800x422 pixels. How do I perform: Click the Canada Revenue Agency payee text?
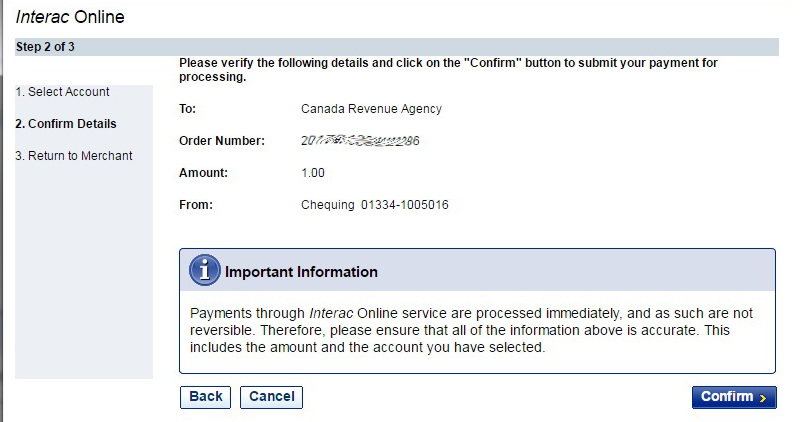coord(371,109)
